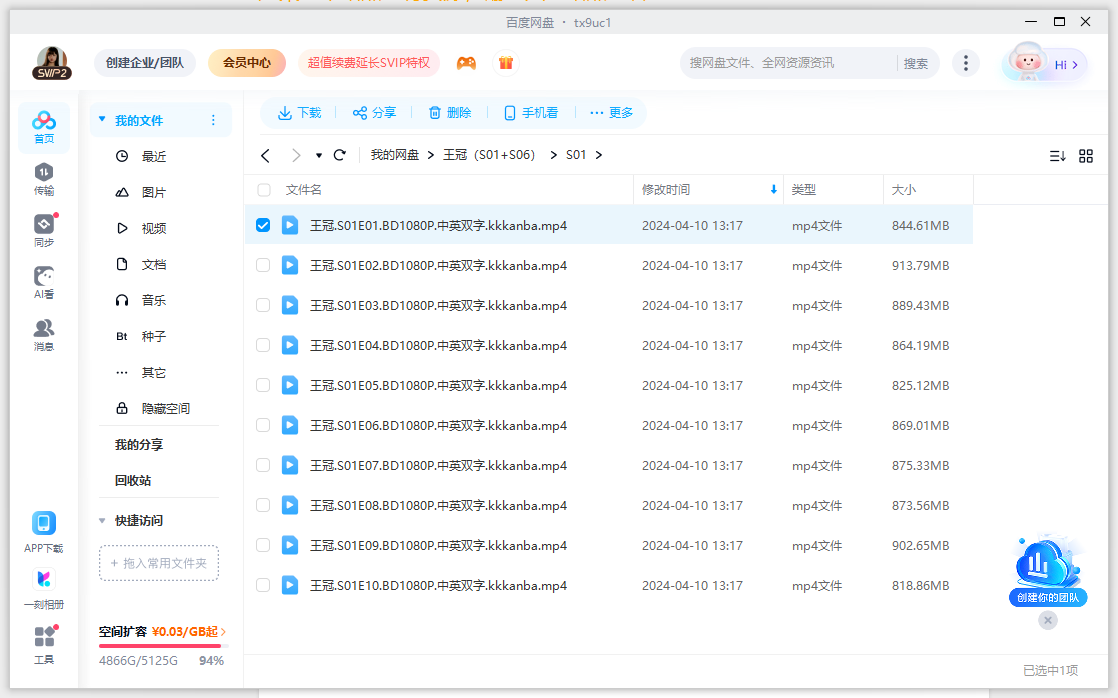Open the three-dot menu near the avatar

pos(966,62)
